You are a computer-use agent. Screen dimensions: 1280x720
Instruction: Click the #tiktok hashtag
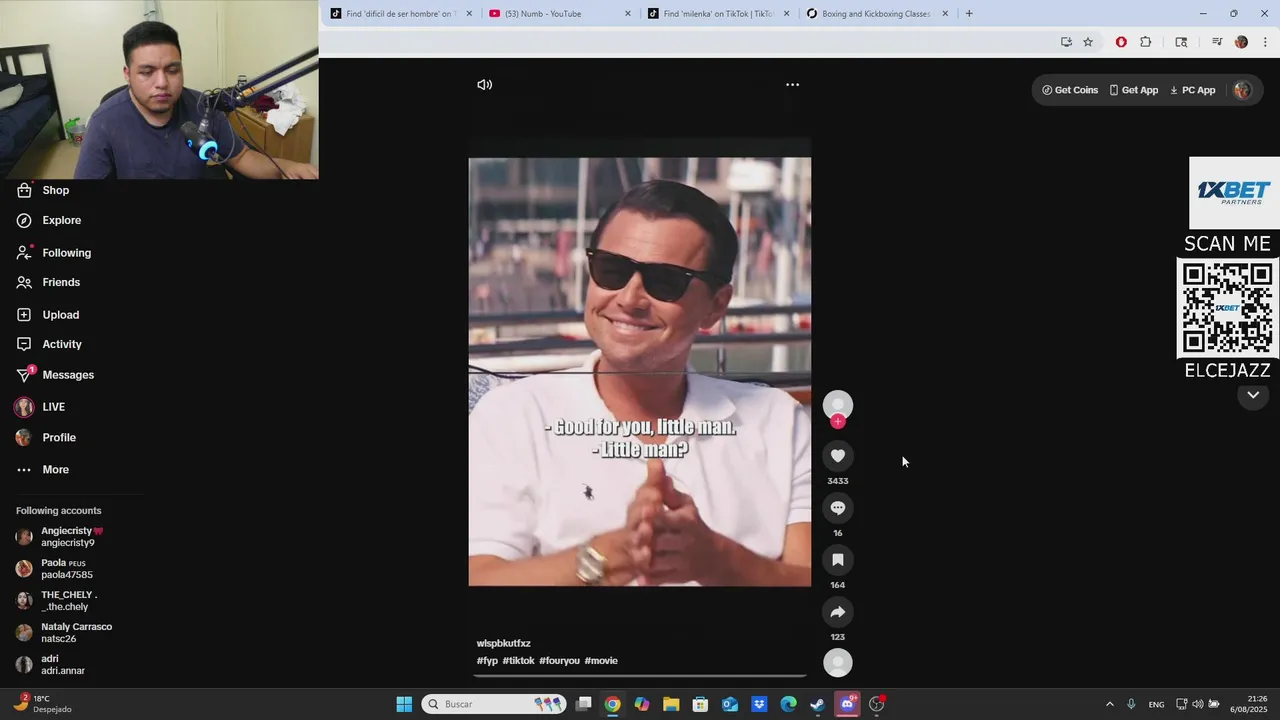518,661
